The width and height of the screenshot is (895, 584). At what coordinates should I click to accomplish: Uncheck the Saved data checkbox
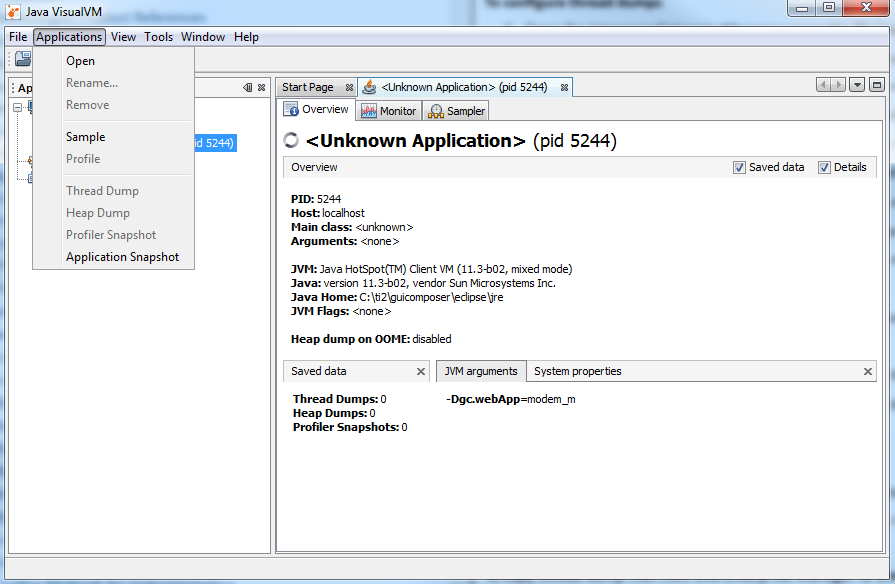coord(739,167)
